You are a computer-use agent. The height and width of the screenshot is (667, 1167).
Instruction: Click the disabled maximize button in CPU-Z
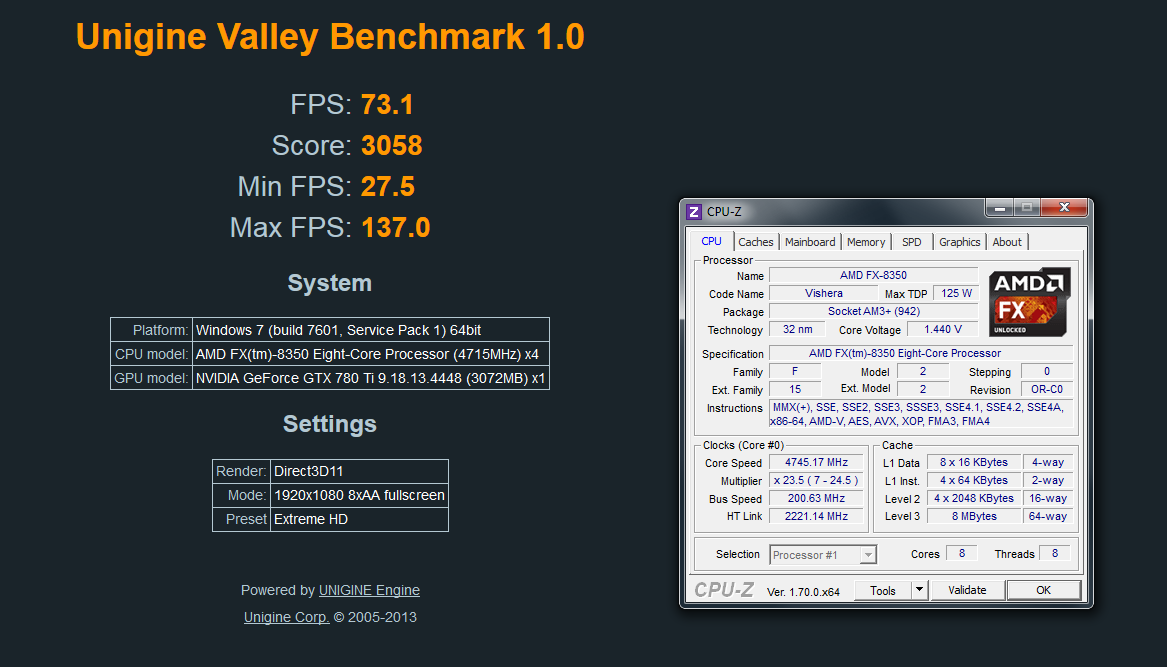click(x=1026, y=208)
